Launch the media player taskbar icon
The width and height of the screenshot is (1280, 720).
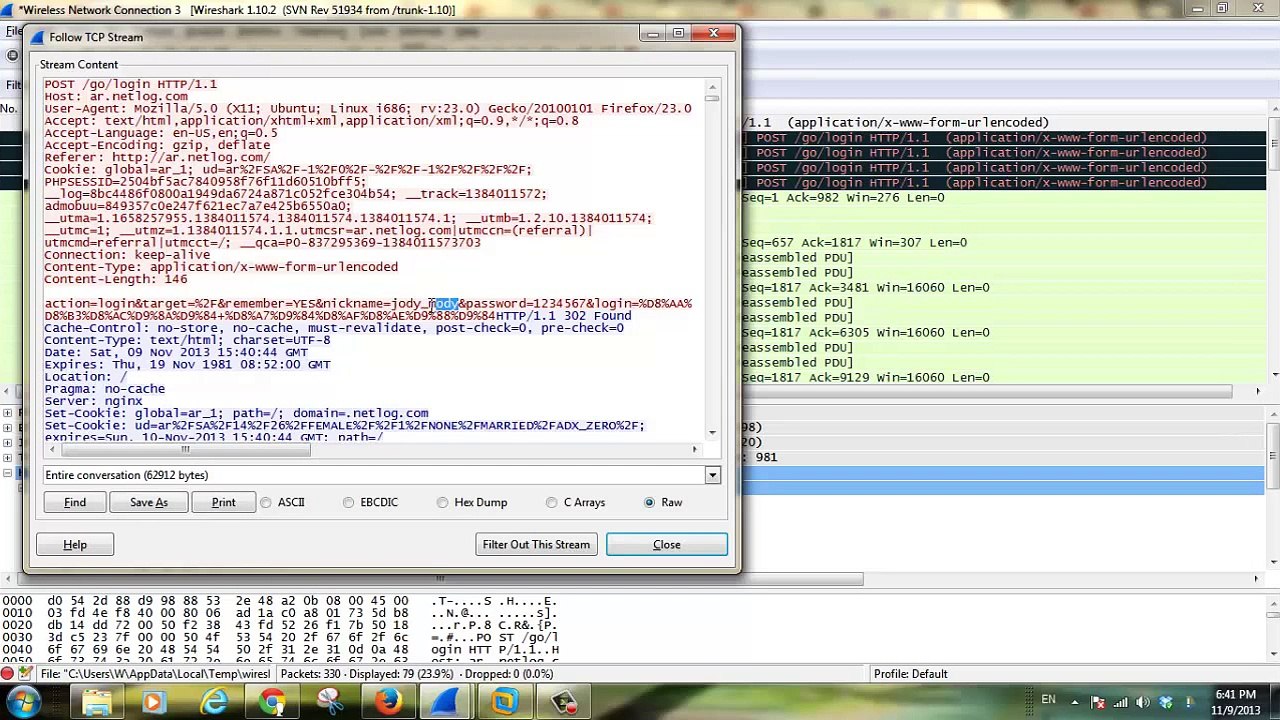[x=153, y=702]
